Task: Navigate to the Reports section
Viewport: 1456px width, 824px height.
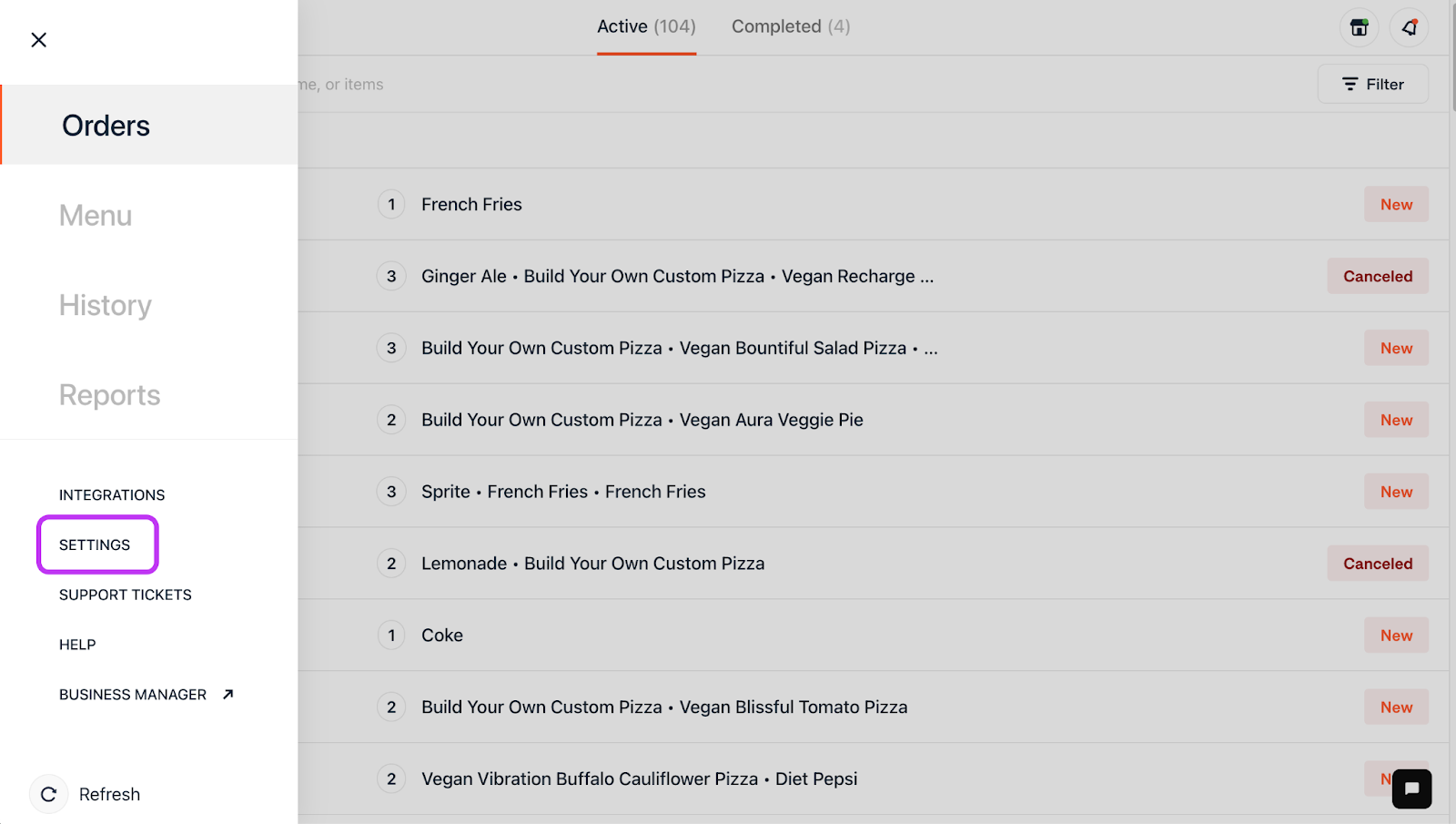Action: pyautogui.click(x=109, y=395)
